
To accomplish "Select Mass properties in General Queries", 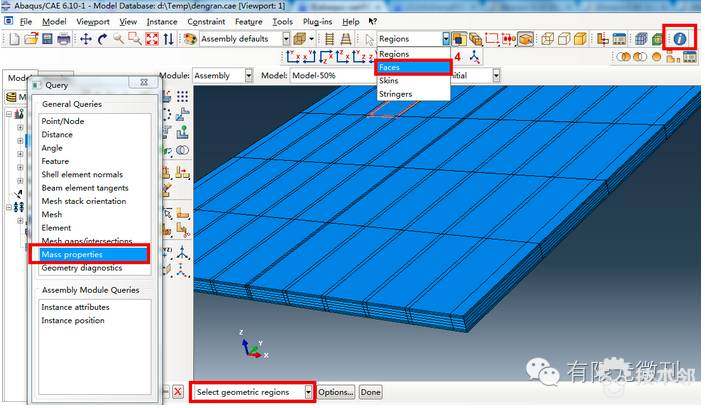I will coord(71,254).
